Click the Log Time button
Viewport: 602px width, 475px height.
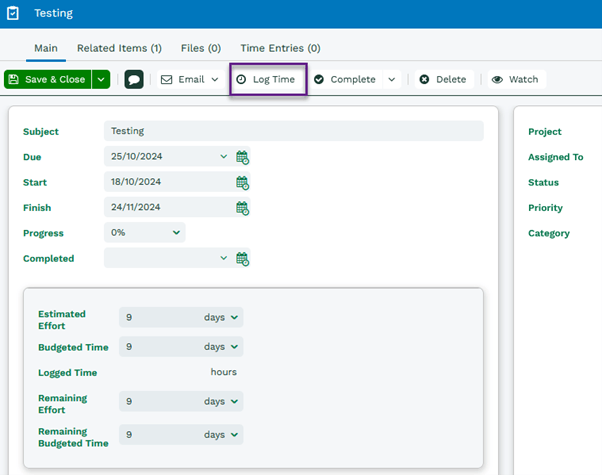(268, 79)
